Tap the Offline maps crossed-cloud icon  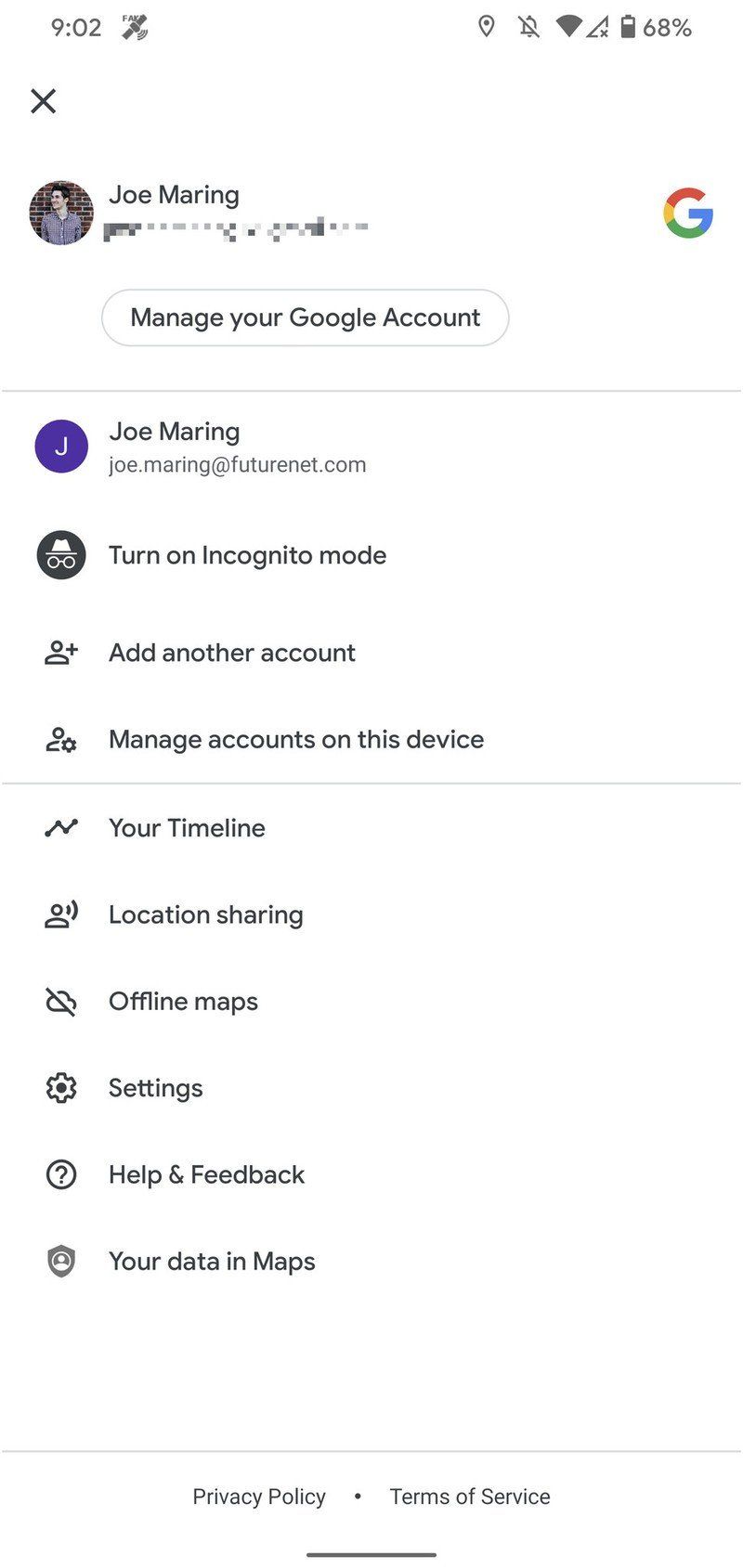point(61,1002)
